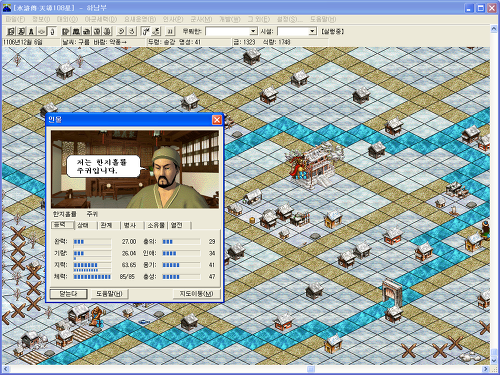
Task: Click the orange character figure near bottom-left houses
Action: pos(96,316)
